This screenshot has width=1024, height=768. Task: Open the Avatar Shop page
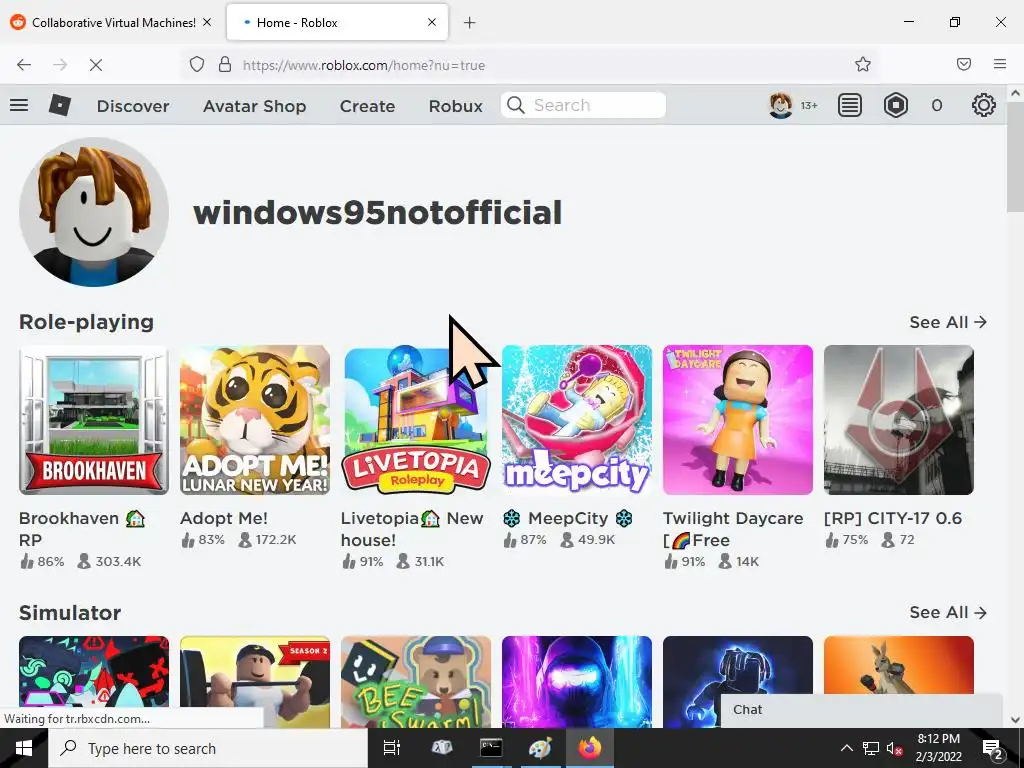pos(255,106)
